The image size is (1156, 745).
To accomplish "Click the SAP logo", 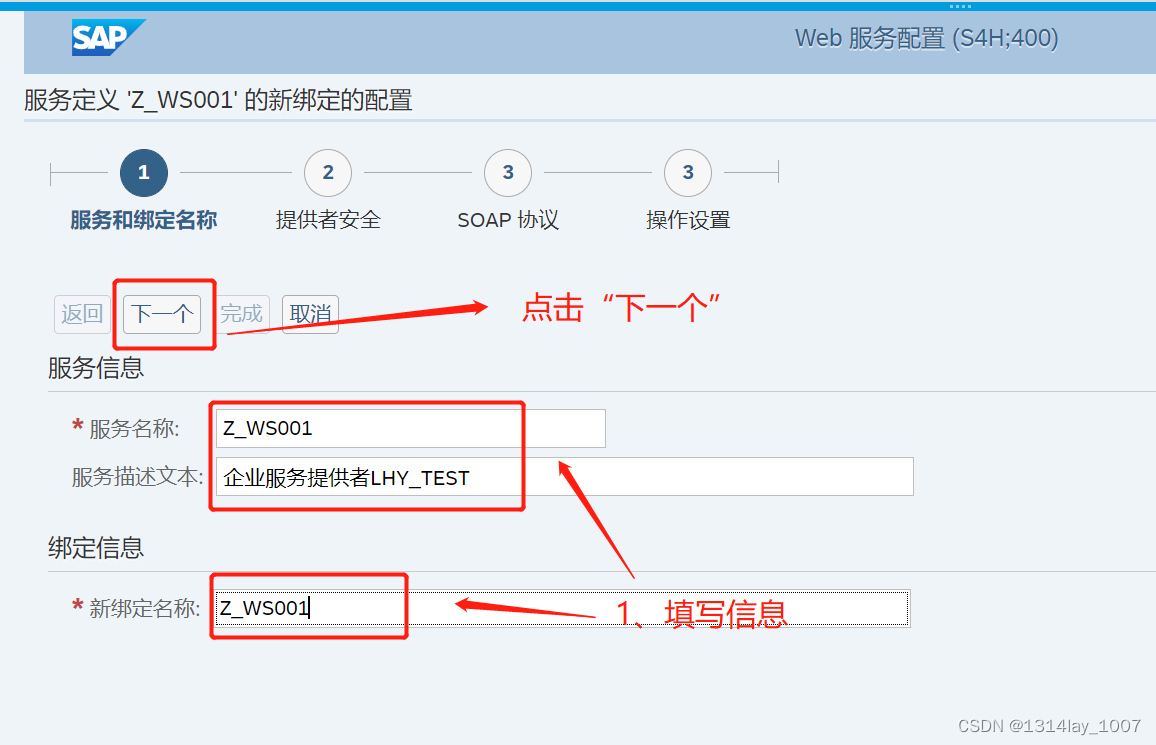I will (x=108, y=38).
